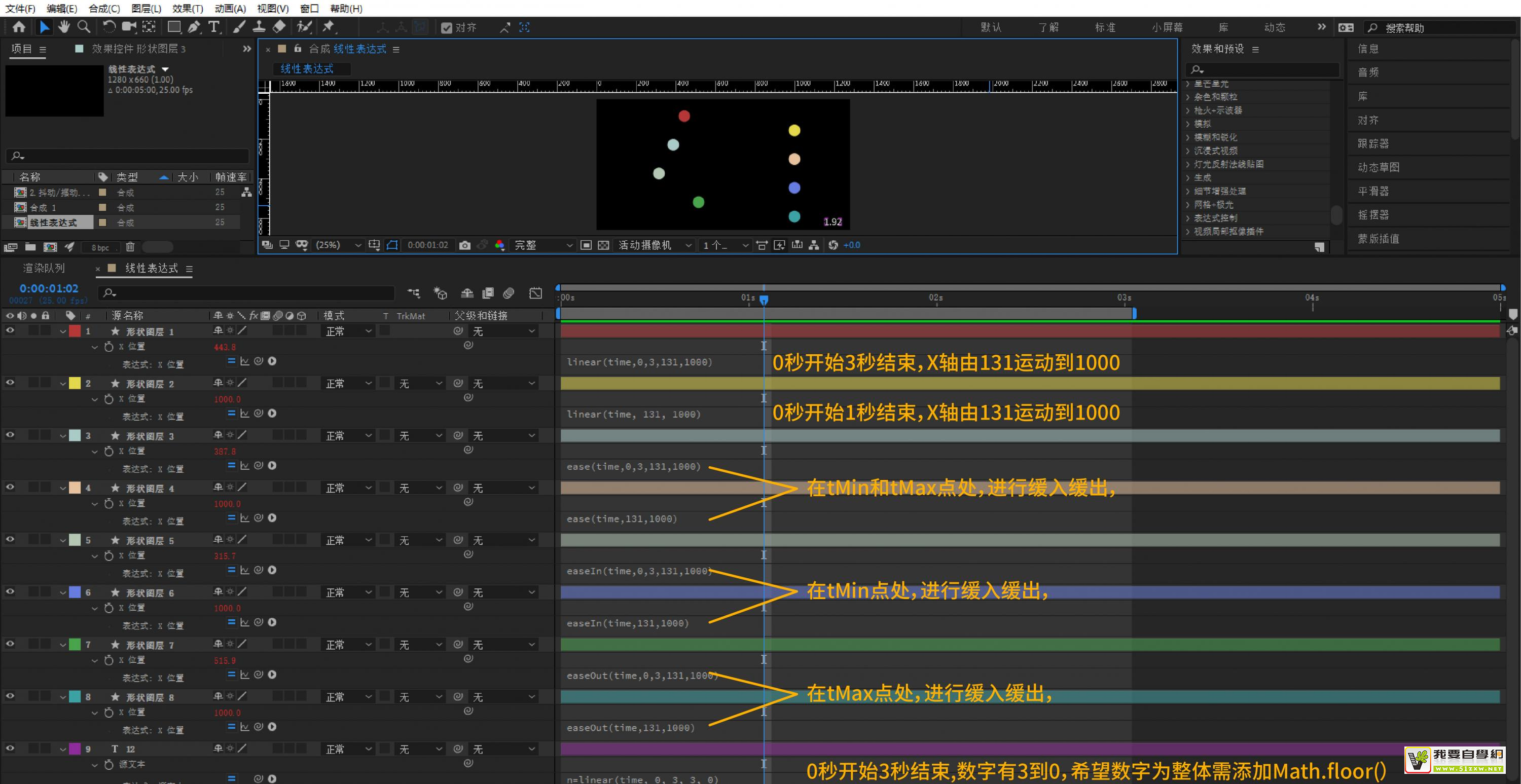Hide 形状图层 1 with its eye icon
Viewport: 1521px width, 784px height.
(10, 330)
